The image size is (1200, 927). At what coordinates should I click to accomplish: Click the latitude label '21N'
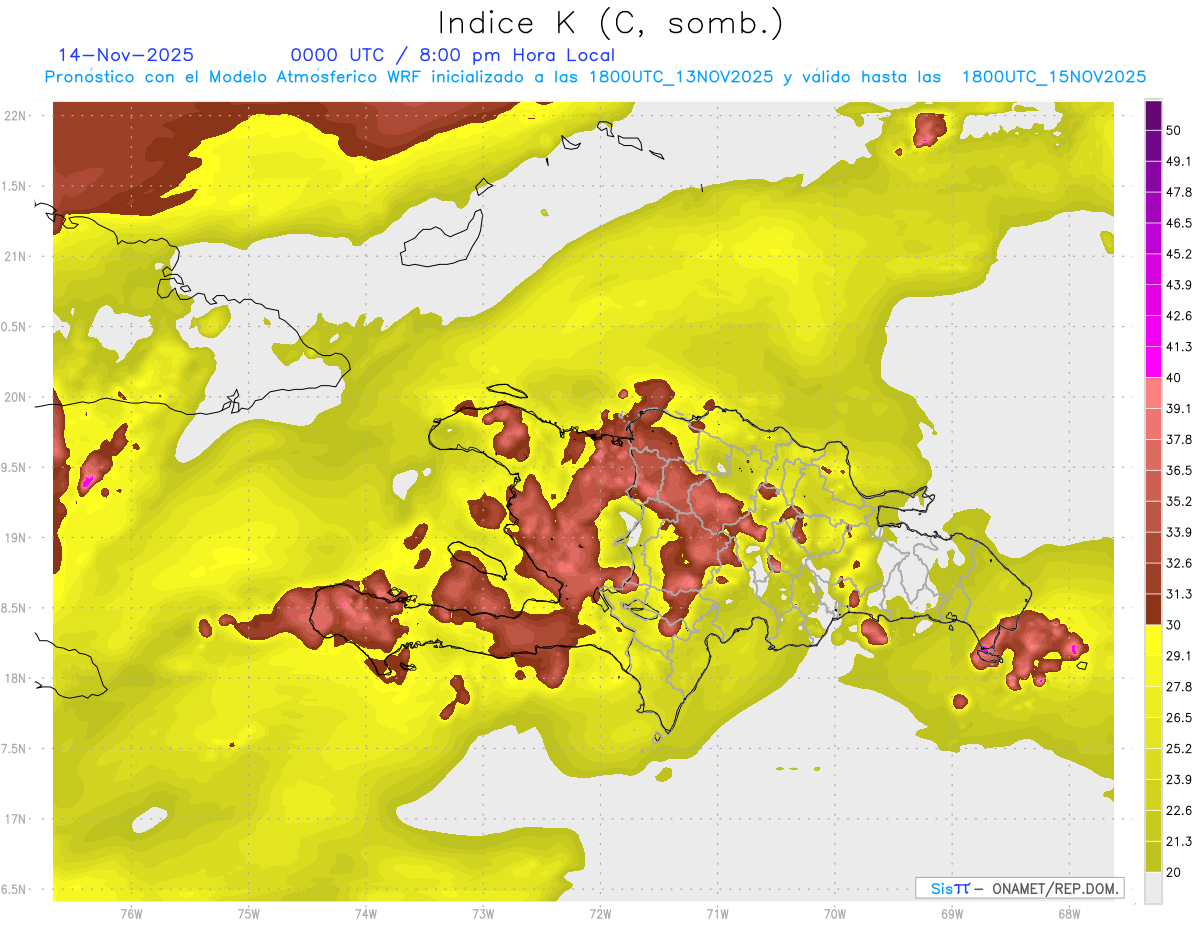click(x=16, y=256)
